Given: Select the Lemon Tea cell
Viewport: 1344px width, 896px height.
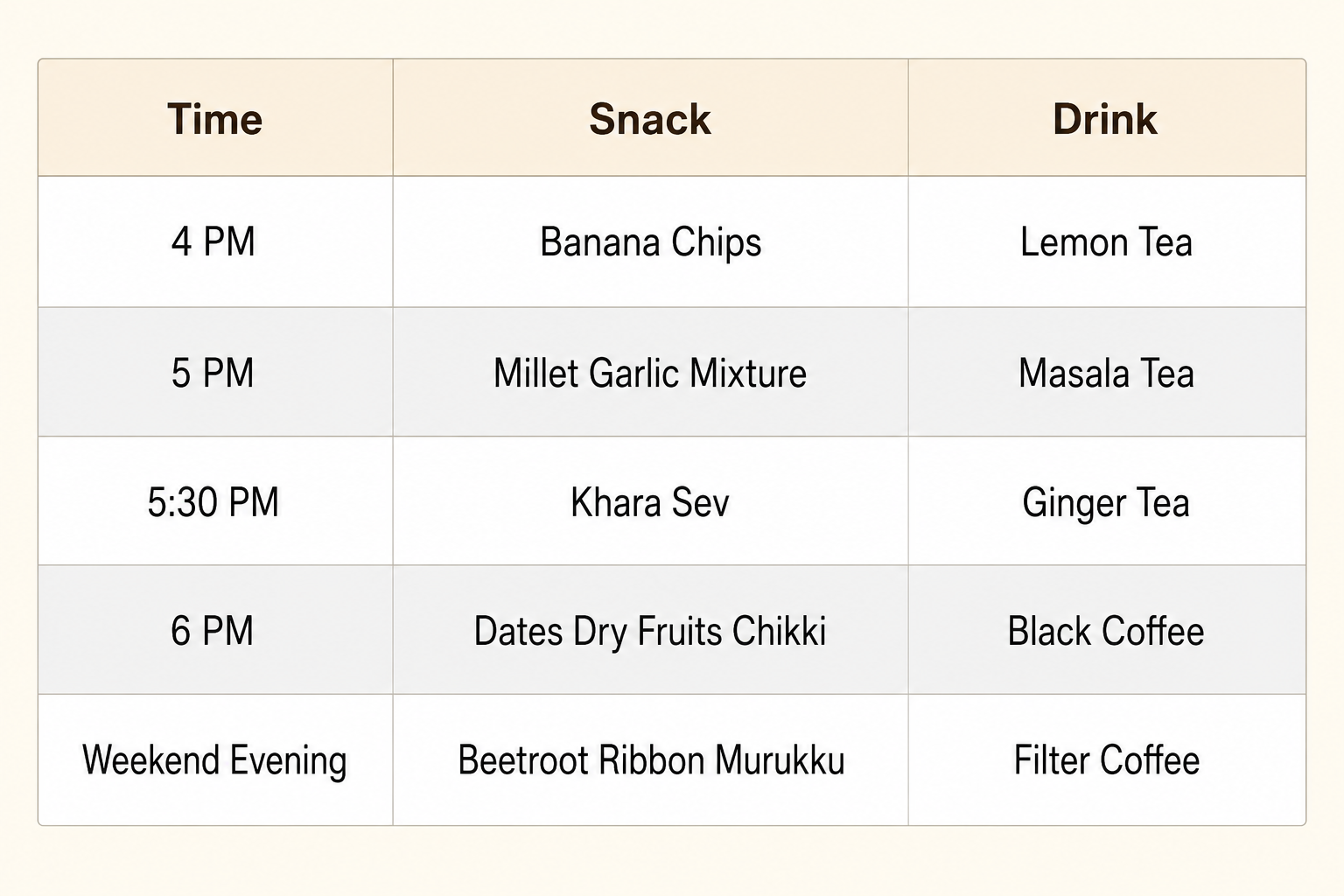Looking at the screenshot, I should [1107, 241].
